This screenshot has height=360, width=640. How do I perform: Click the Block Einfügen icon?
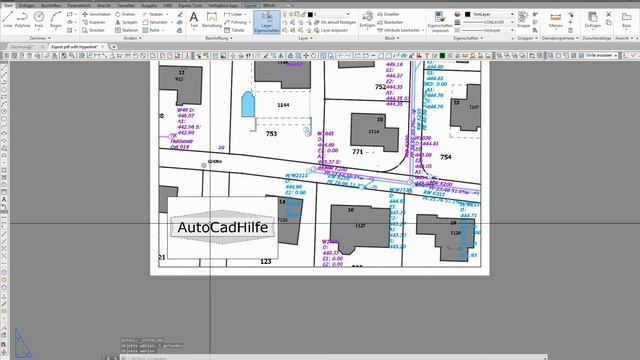(x=367, y=19)
